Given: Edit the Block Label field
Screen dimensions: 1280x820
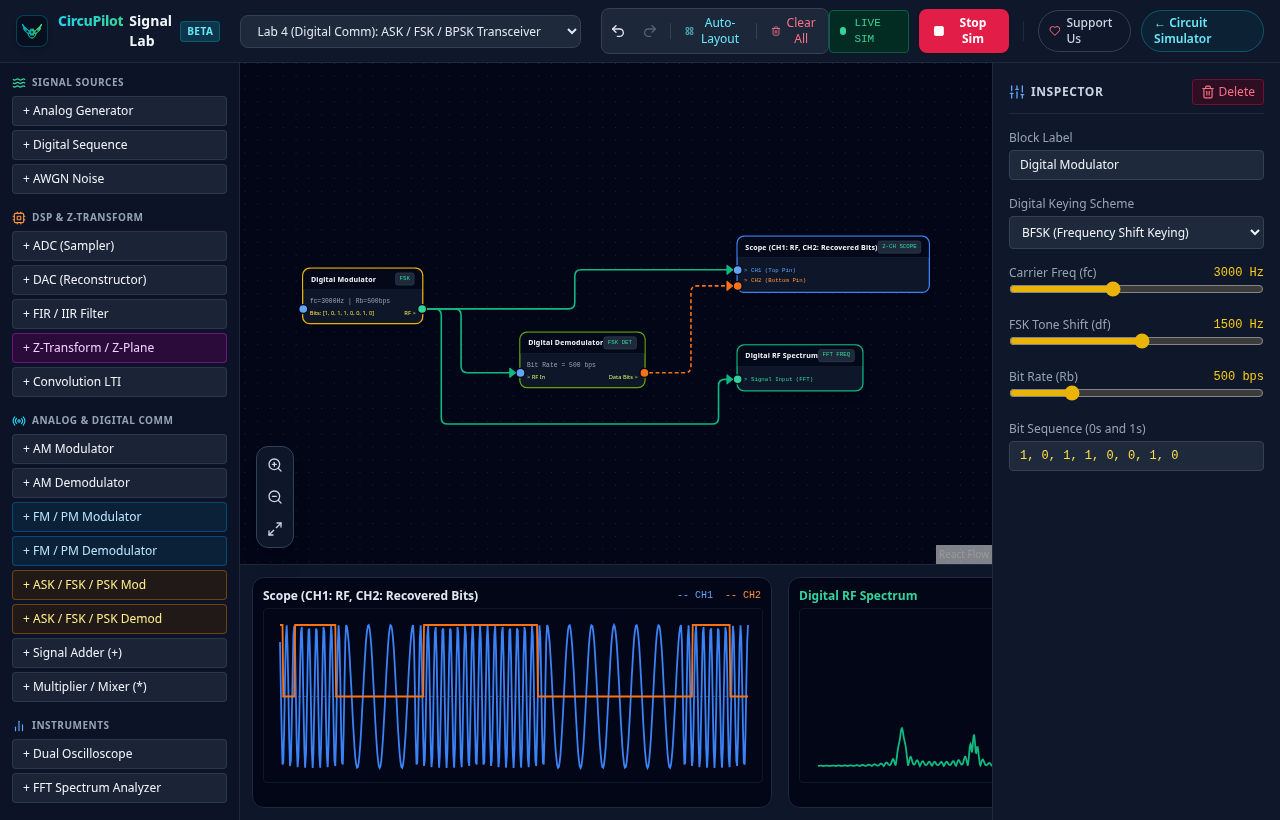Looking at the screenshot, I should click(1136, 165).
